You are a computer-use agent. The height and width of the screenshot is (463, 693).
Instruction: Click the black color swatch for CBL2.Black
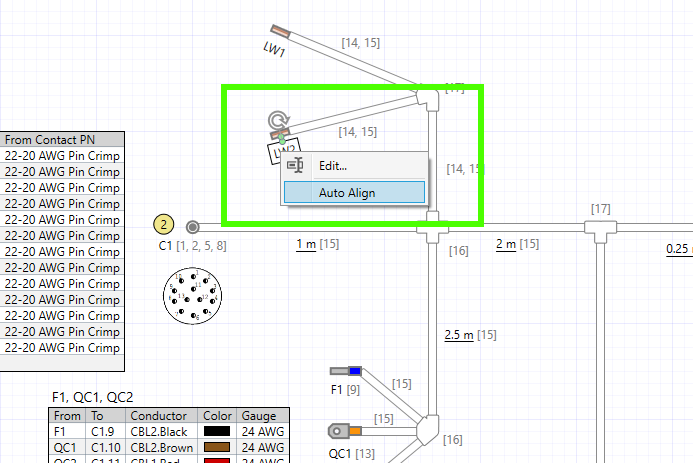pyautogui.click(x=217, y=431)
